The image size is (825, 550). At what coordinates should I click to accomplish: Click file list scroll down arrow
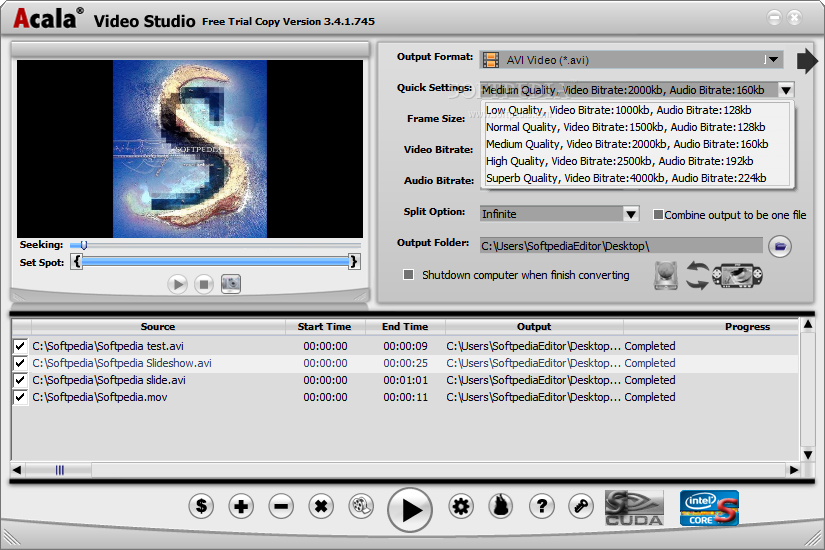807,455
